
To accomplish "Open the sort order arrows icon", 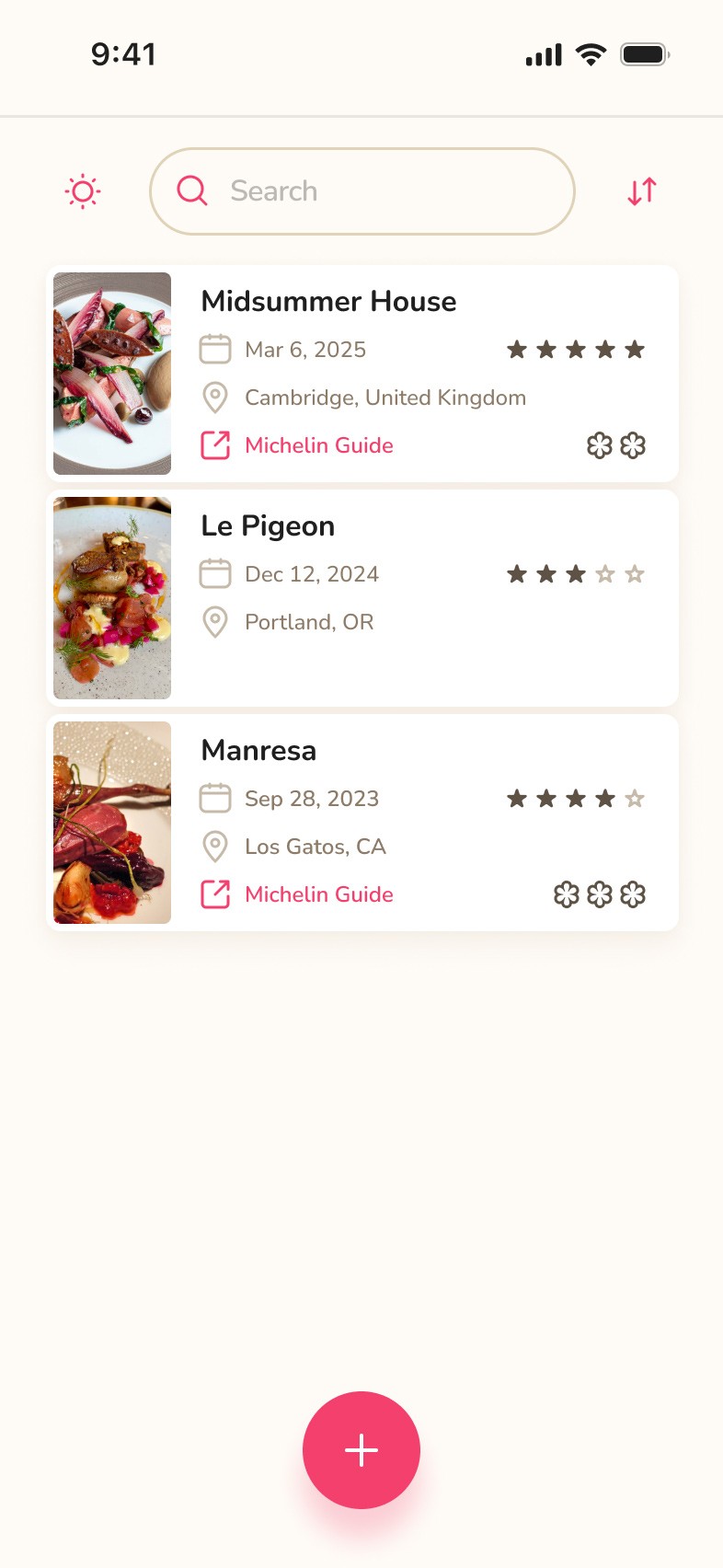I will 642,191.
